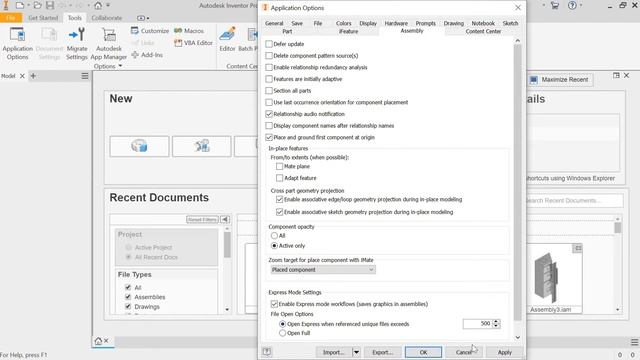
Task: Open the Macros tool
Action: (x=189, y=31)
